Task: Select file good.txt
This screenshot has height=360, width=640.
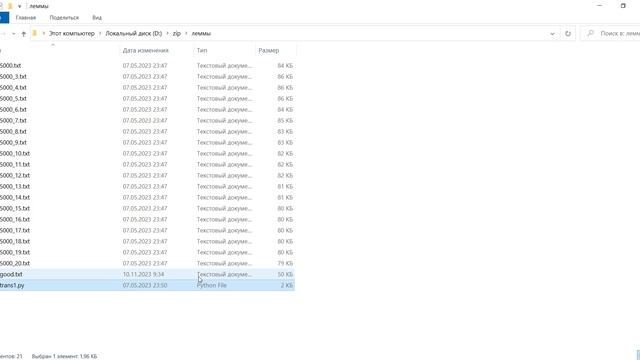Action: 11,274
